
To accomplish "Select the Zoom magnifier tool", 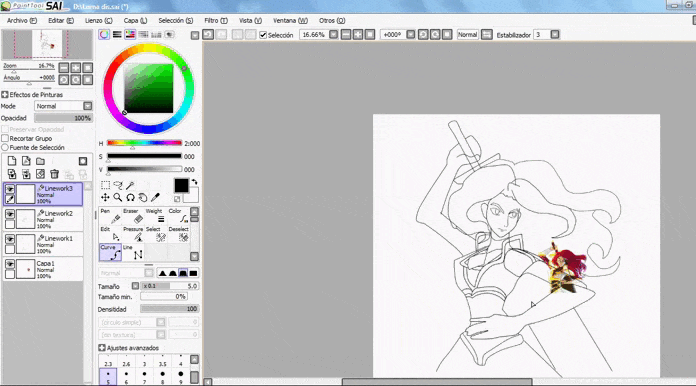I will tap(118, 197).
